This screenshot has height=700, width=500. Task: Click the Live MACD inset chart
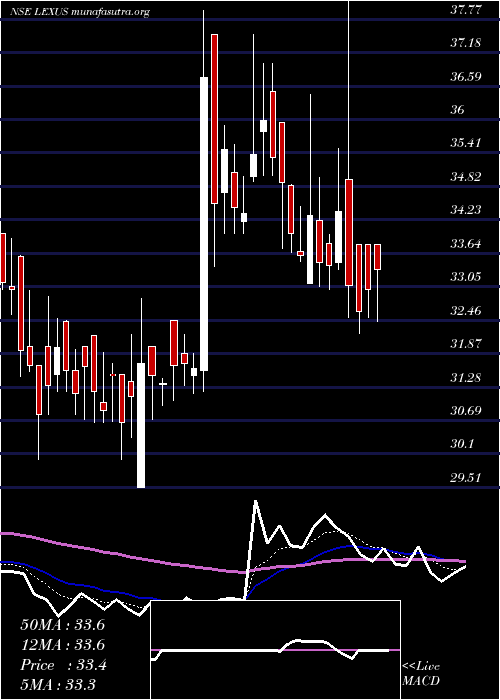(x=275, y=650)
